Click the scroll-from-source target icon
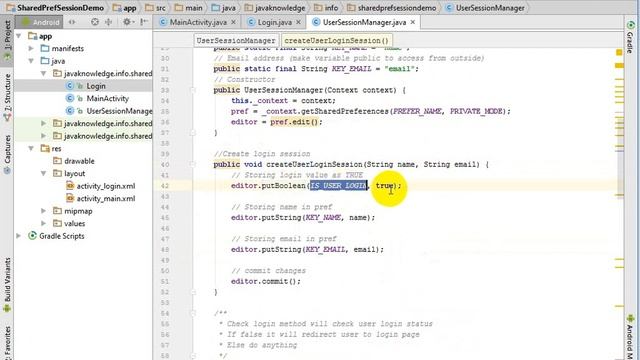 click(95, 22)
